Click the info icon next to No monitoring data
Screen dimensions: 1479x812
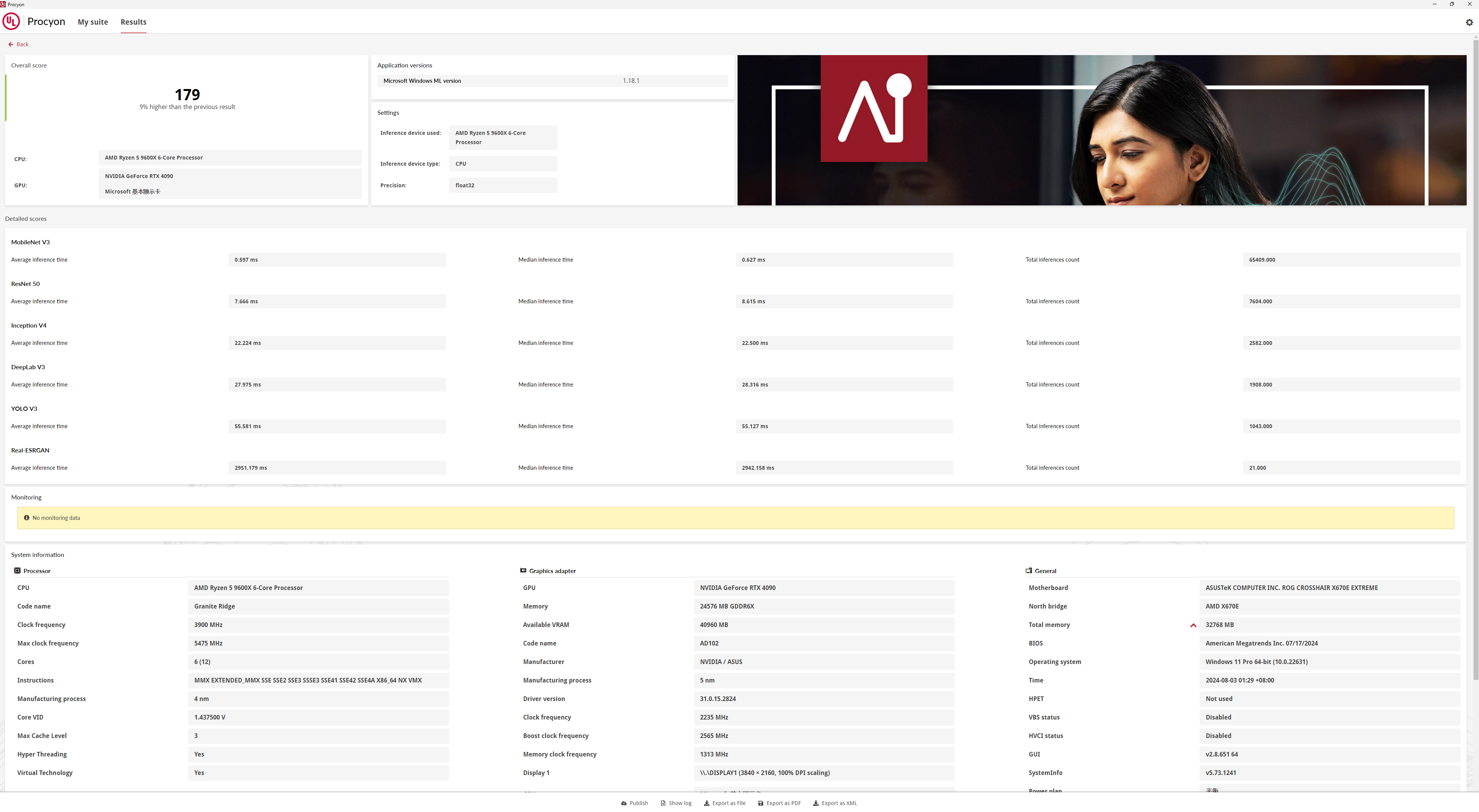[x=26, y=518]
